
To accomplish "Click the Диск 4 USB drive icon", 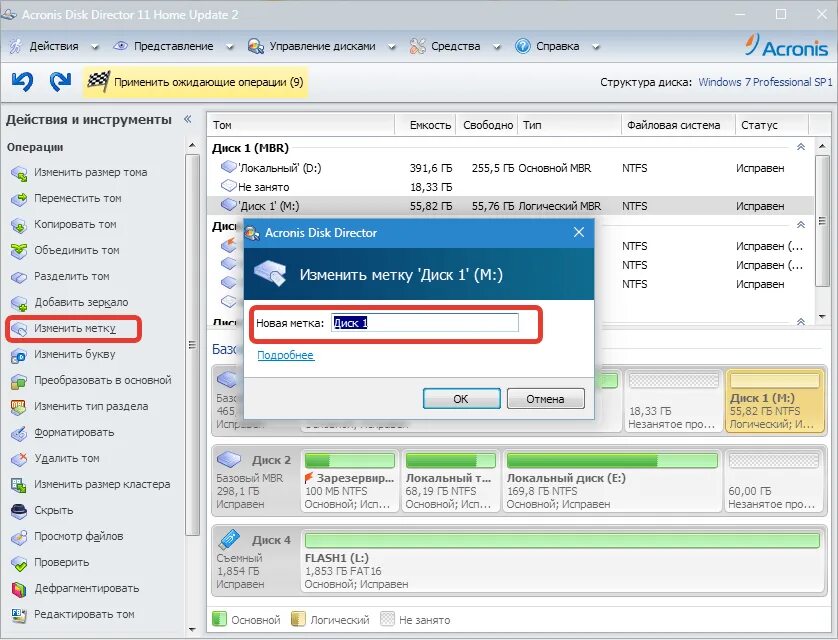I will click(229, 539).
